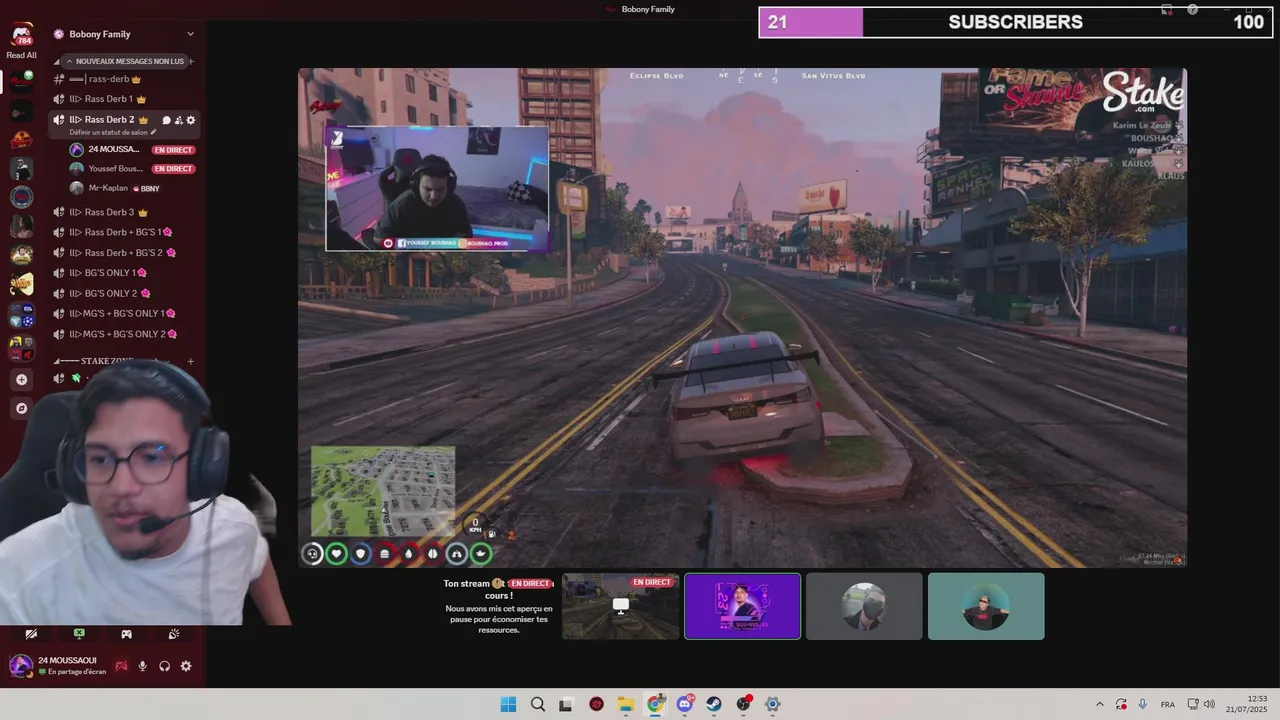Click Définir un statut de salon
1280x720 pixels.
click(113, 132)
